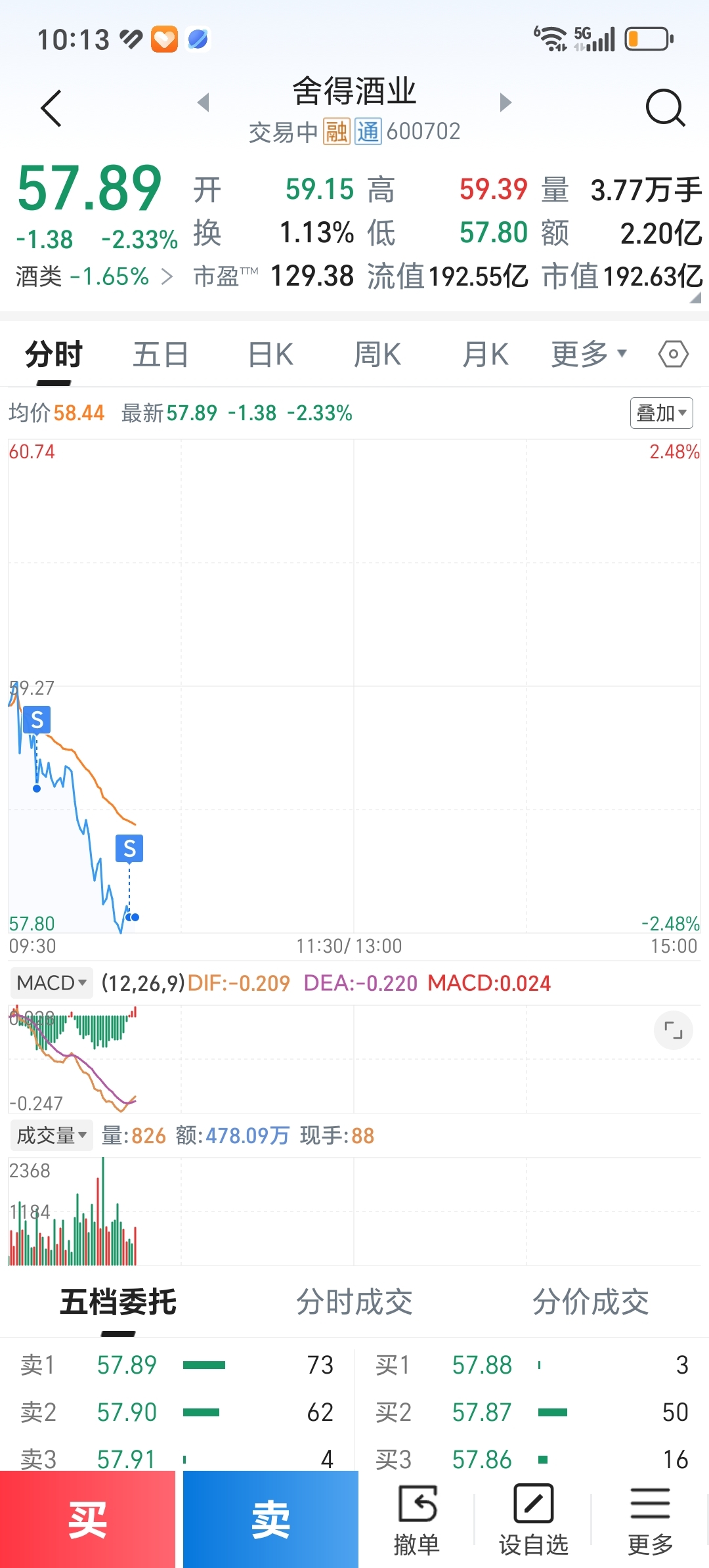This screenshot has height=1568, width=709.
Task: Tap the back arrow icon
Action: click(x=51, y=108)
